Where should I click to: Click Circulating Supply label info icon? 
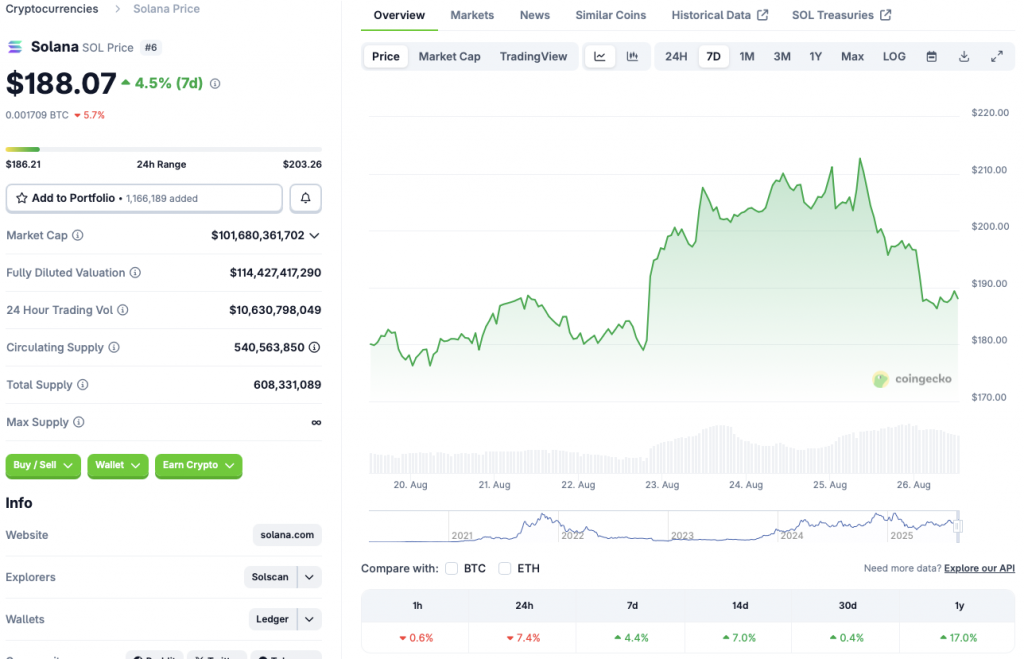tap(114, 347)
